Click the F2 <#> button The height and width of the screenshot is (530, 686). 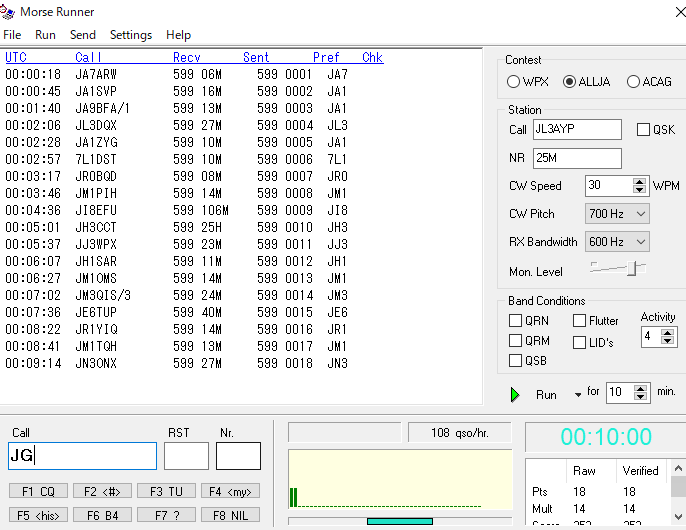point(102,491)
